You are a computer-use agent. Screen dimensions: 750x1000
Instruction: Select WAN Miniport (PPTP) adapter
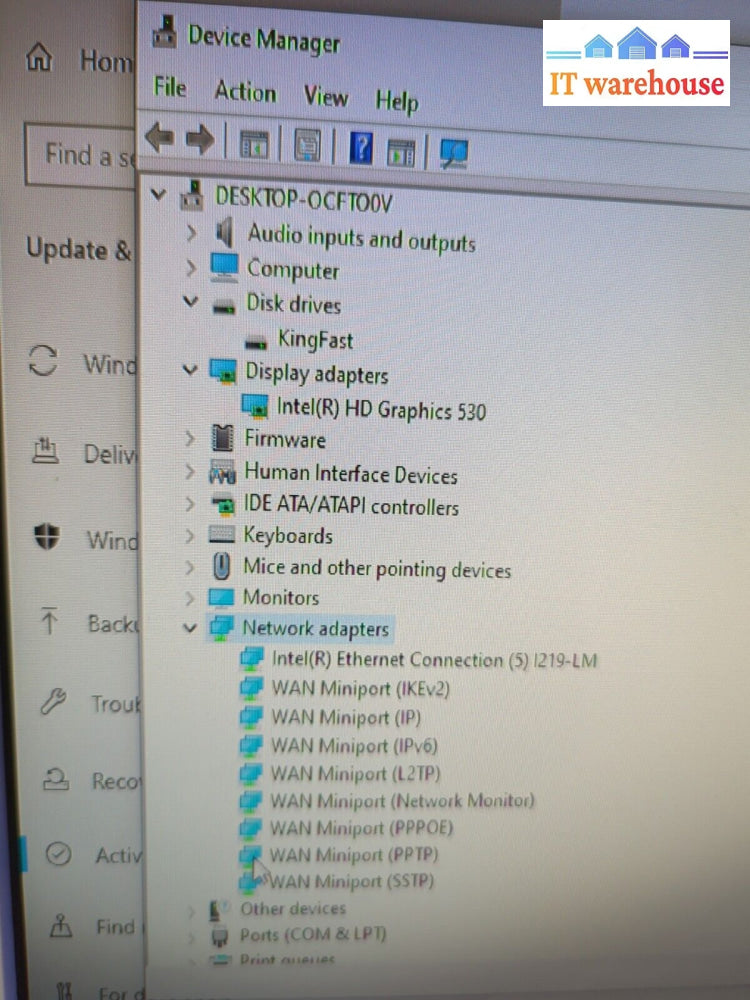coord(353,855)
